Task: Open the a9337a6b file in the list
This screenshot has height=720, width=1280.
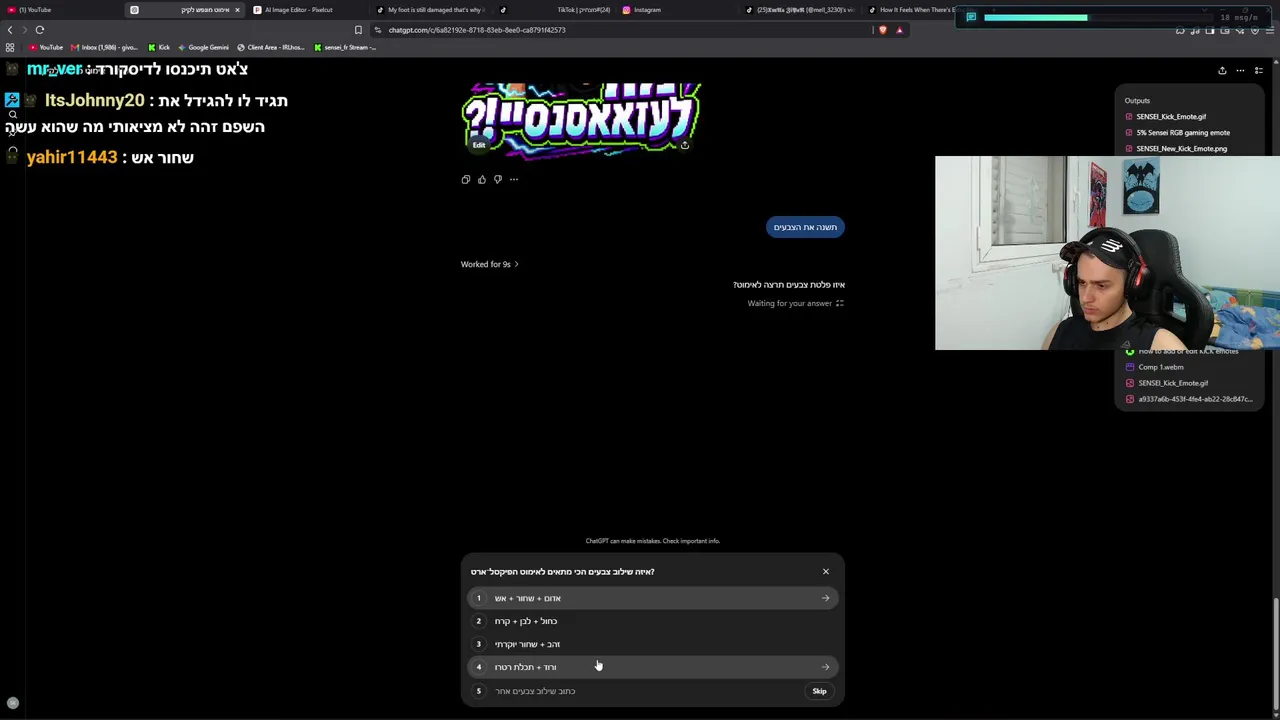Action: (x=1189, y=399)
